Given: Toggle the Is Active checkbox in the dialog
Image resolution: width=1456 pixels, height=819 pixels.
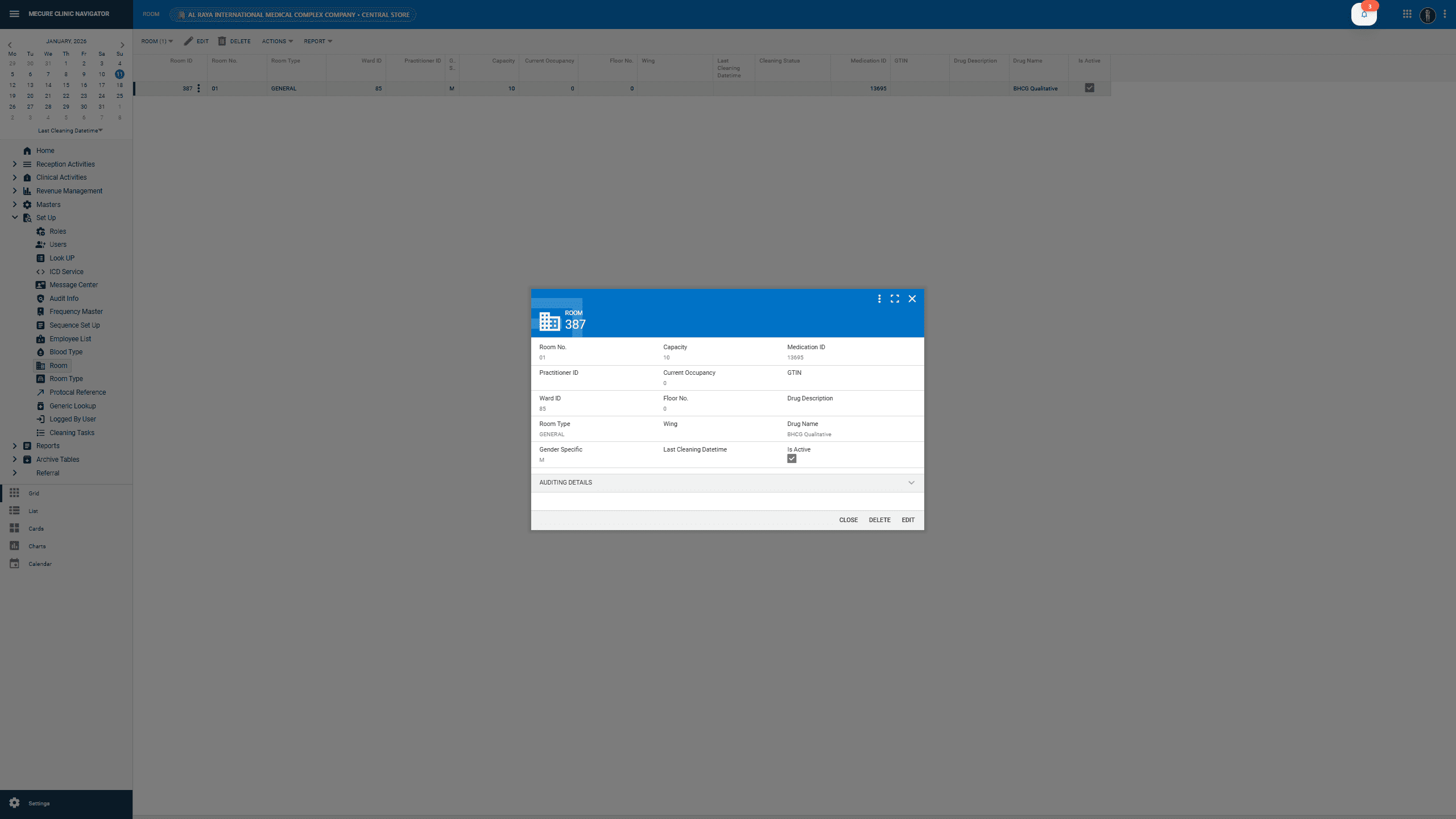Looking at the screenshot, I should click(792, 458).
